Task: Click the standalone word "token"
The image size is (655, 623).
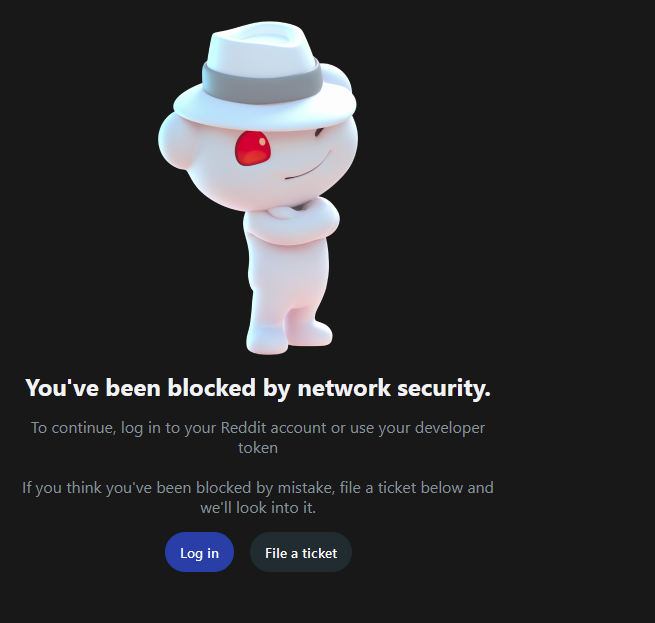Action: (258, 448)
